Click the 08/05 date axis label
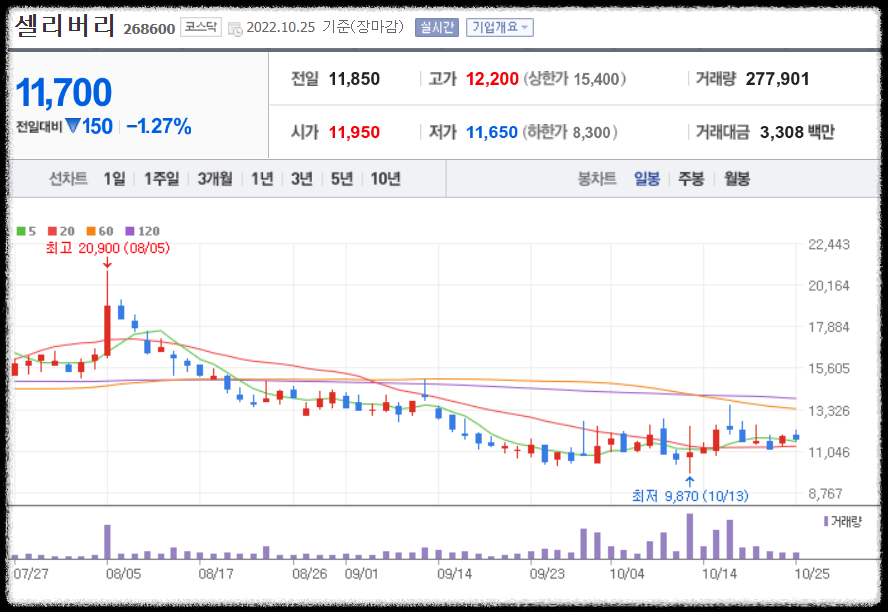888x612 pixels. 123,574
